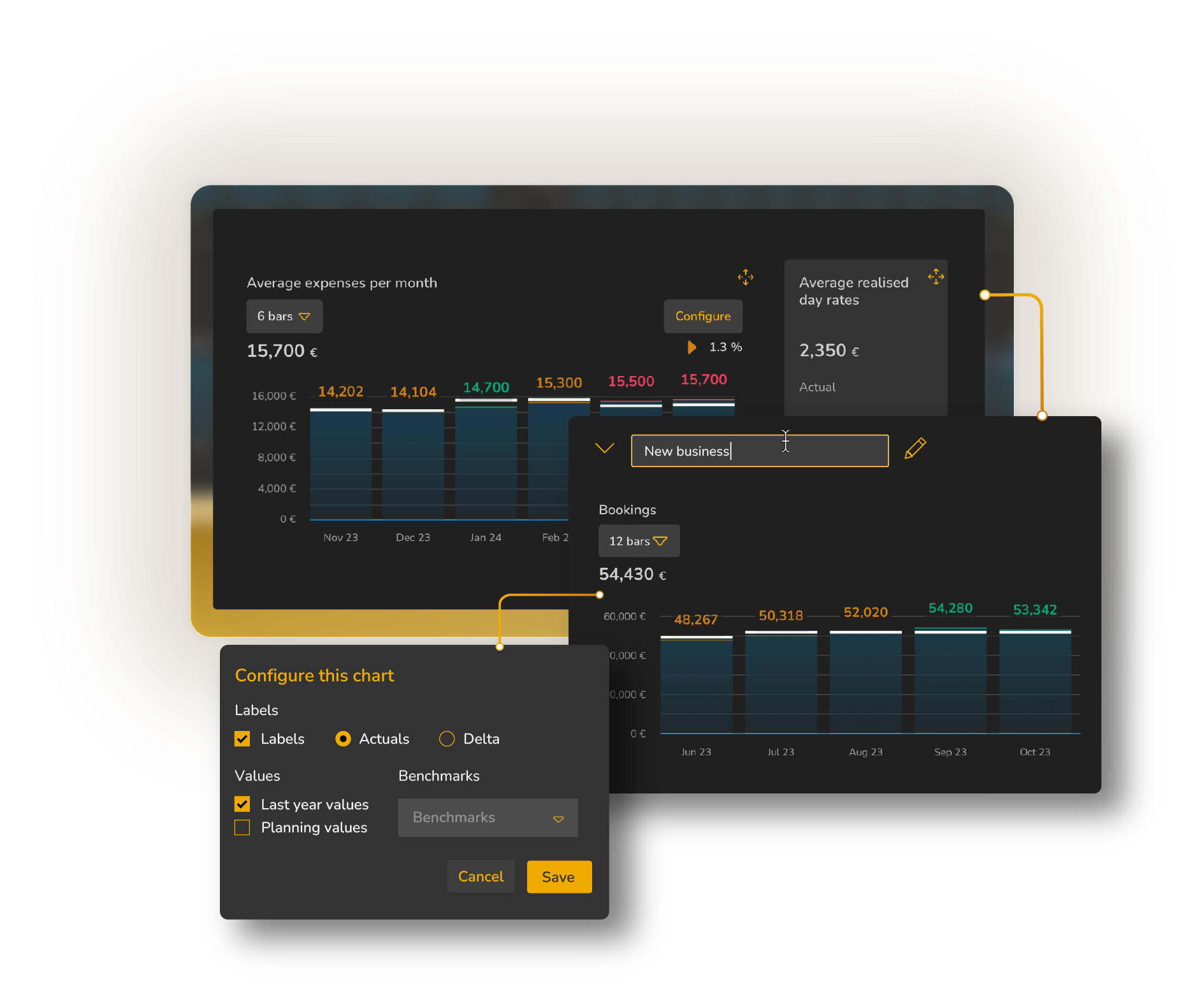1204x984 pixels.
Task: Click the move icon on Average realised day rates card
Action: coord(936,276)
